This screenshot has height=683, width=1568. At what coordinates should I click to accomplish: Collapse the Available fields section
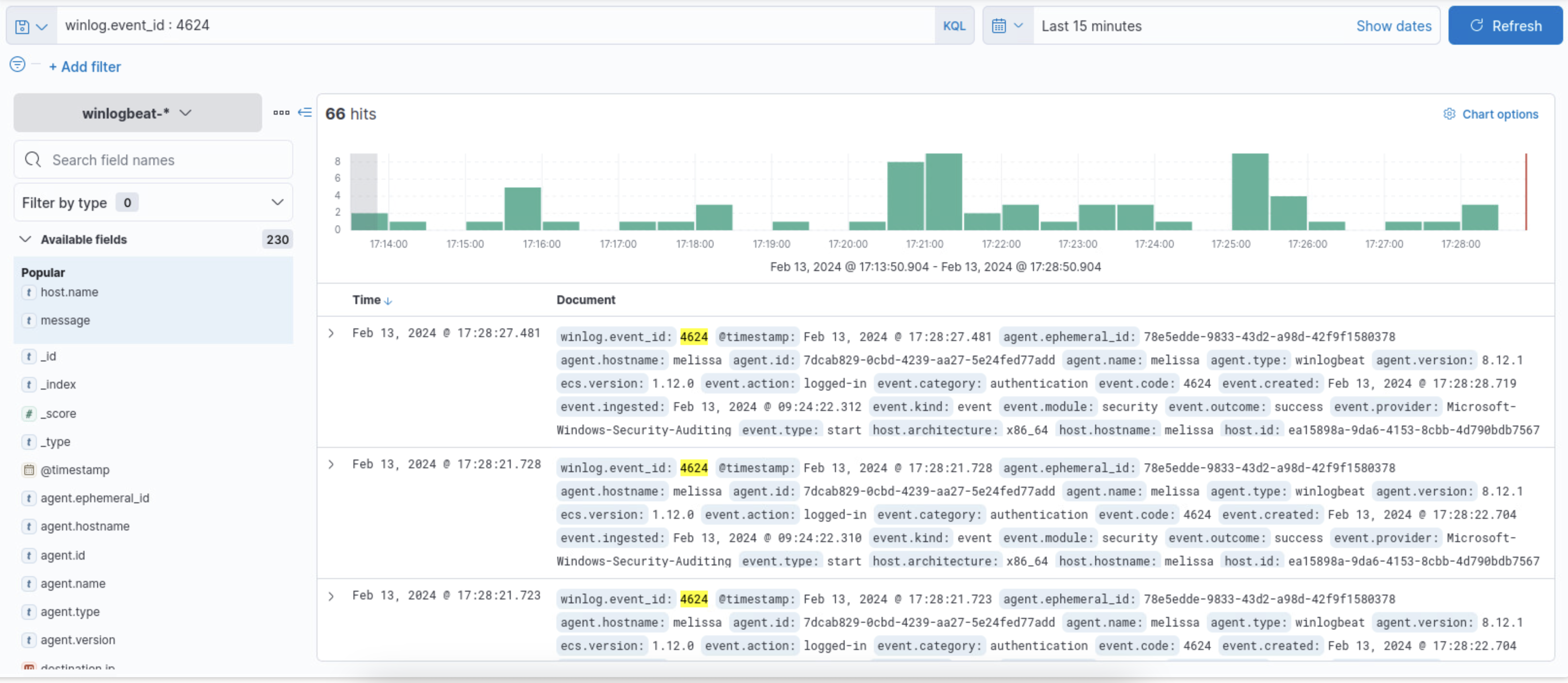[25, 239]
